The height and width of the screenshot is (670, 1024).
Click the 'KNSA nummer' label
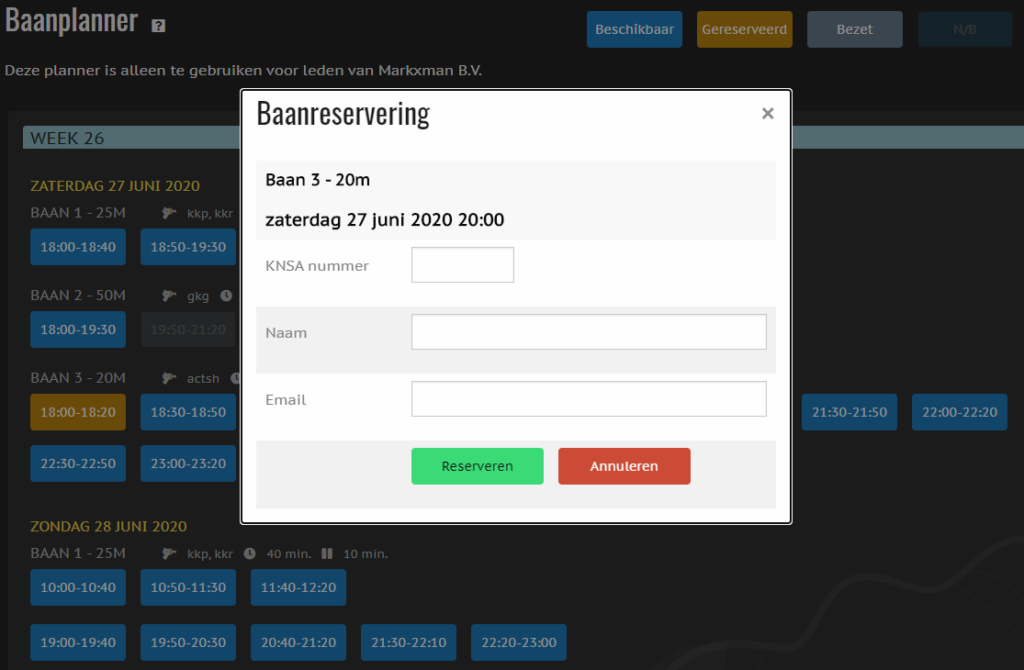(x=317, y=266)
